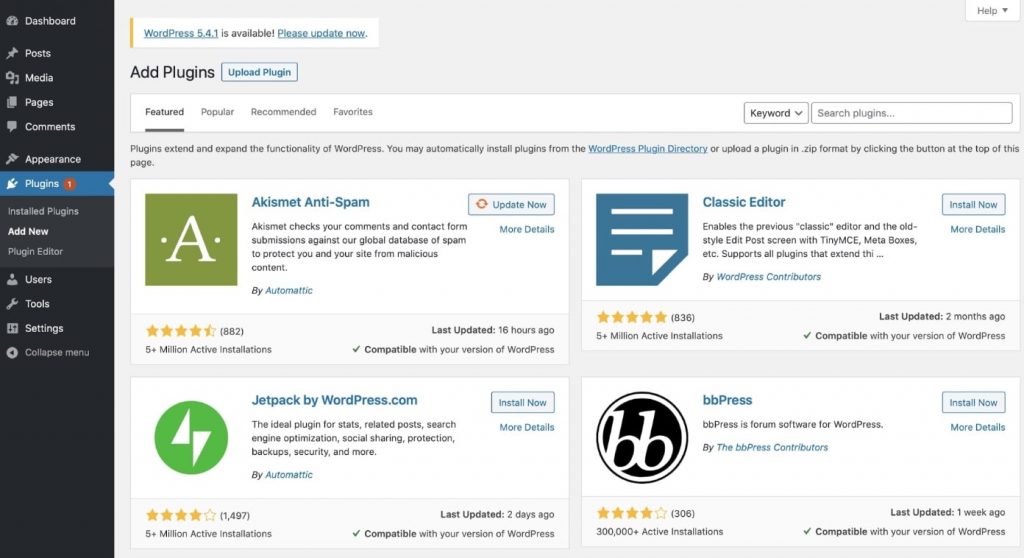
Task: Click Update Now for Akismet
Action: (x=511, y=205)
